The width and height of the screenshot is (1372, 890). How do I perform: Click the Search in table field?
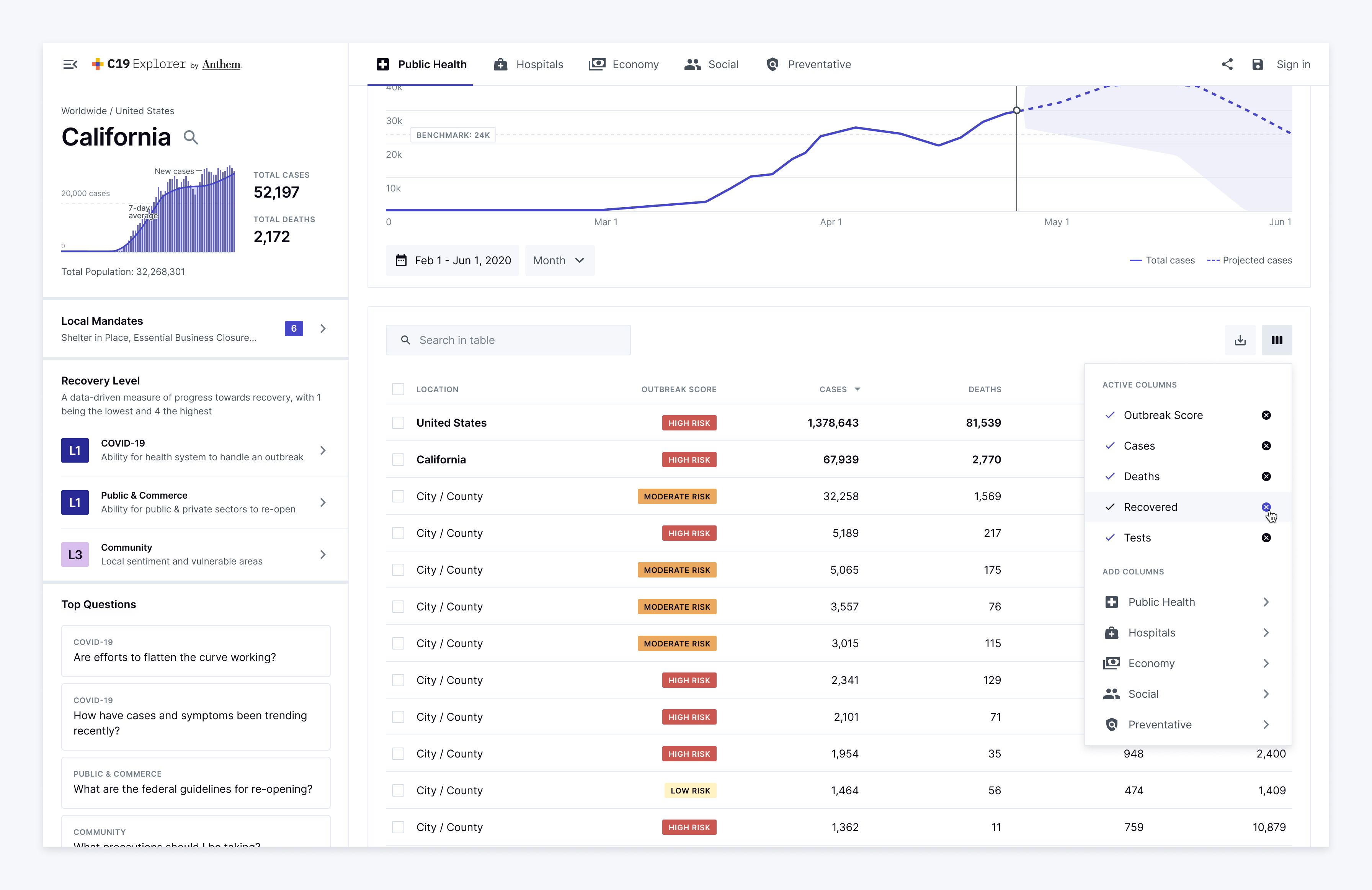(507, 340)
